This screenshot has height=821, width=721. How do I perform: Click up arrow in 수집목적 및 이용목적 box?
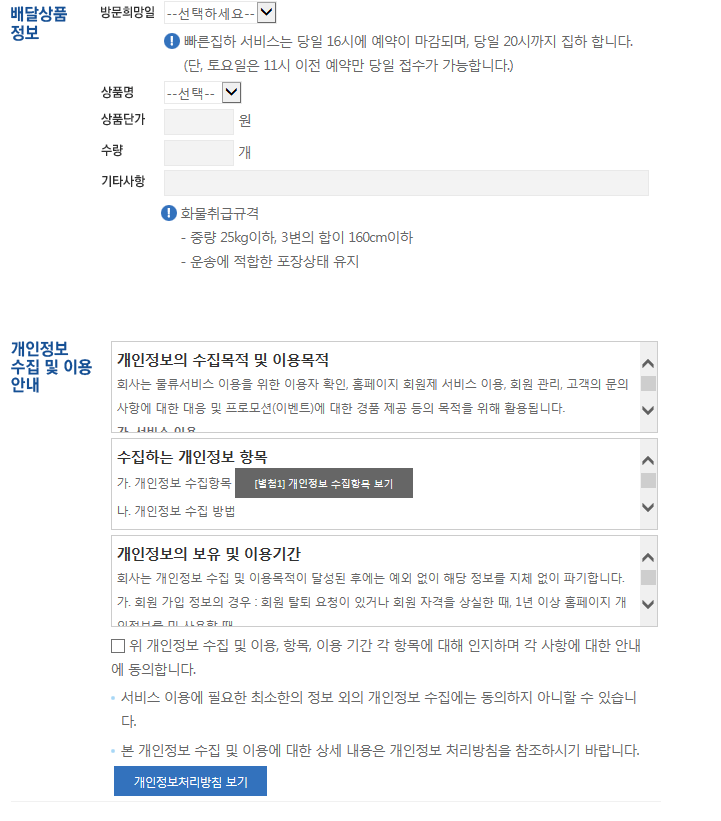coord(648,363)
